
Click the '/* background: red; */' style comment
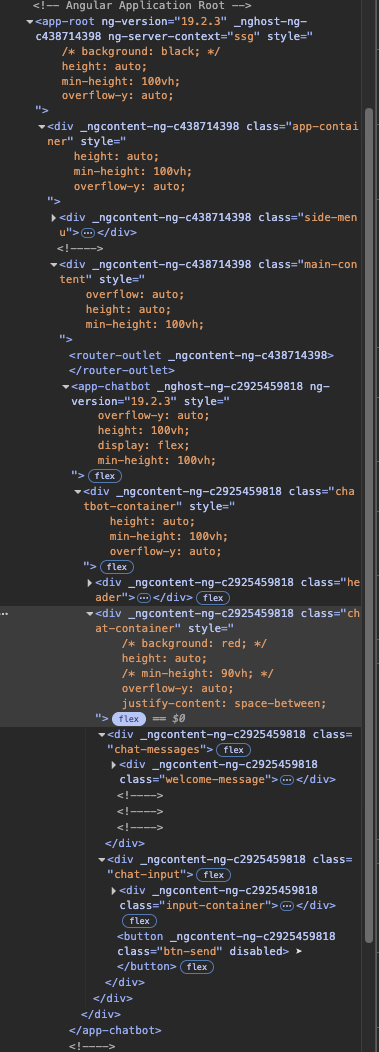pos(194,643)
